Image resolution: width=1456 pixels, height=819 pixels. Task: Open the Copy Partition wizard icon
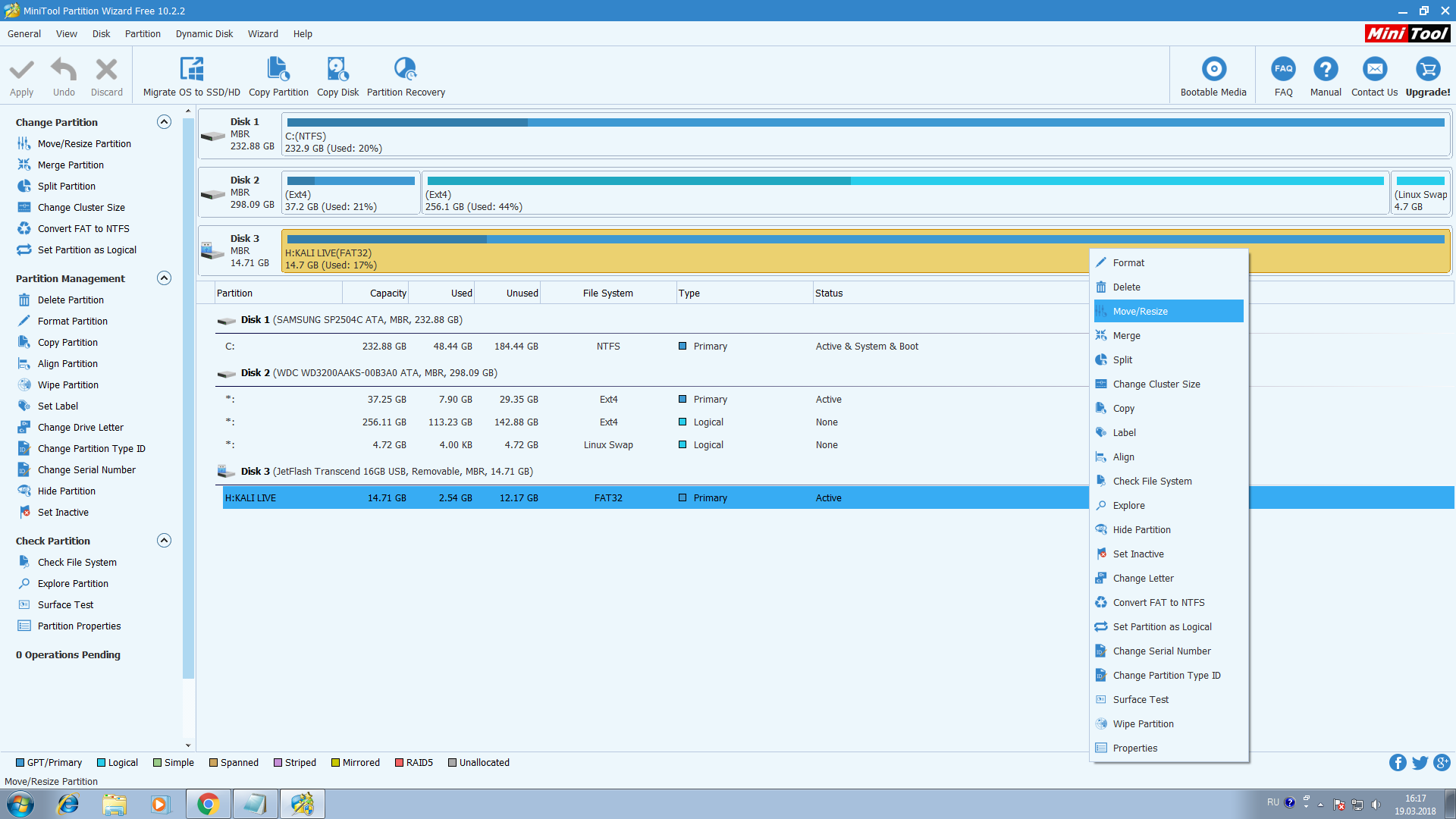(x=278, y=69)
